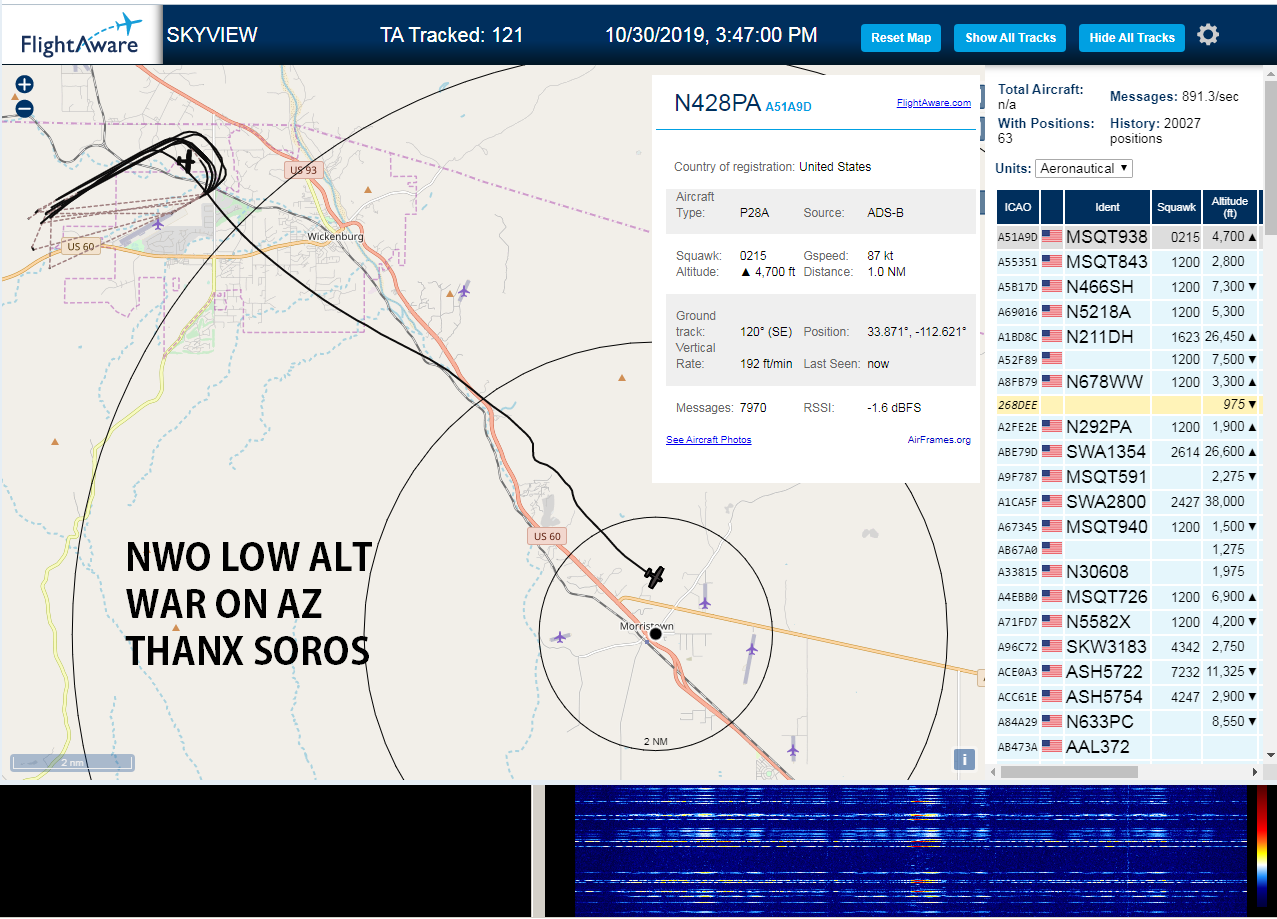
Task: Select the highlighted 268DEE row
Action: tap(1128, 404)
